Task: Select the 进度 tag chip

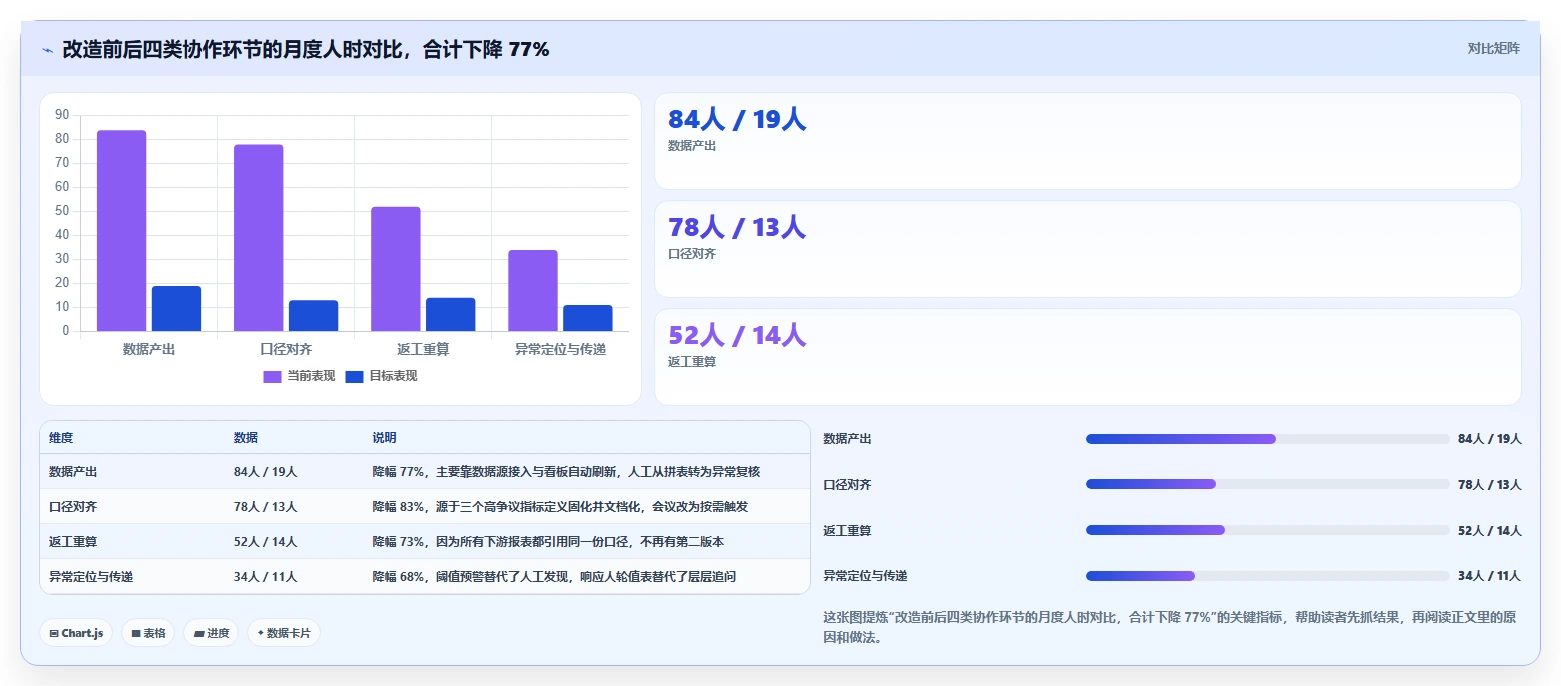Action: point(211,633)
